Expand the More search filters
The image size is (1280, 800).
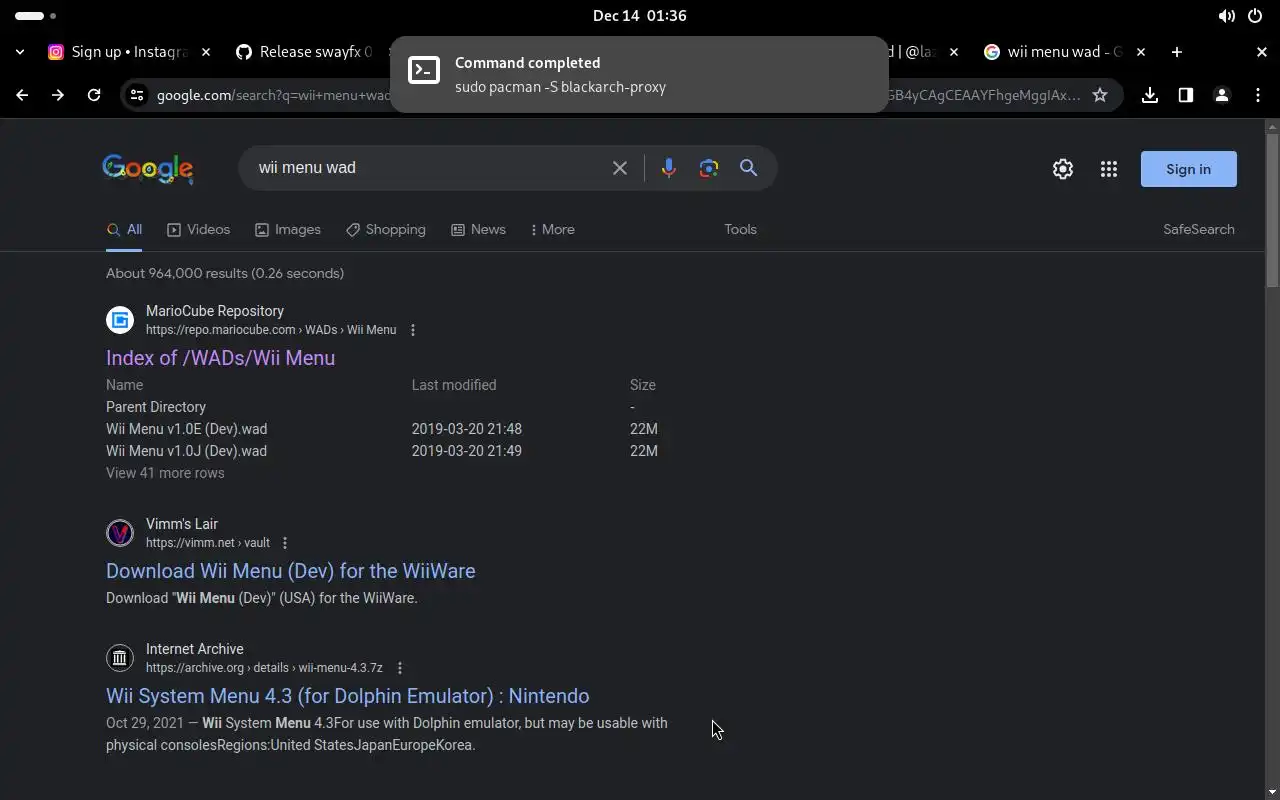553,229
